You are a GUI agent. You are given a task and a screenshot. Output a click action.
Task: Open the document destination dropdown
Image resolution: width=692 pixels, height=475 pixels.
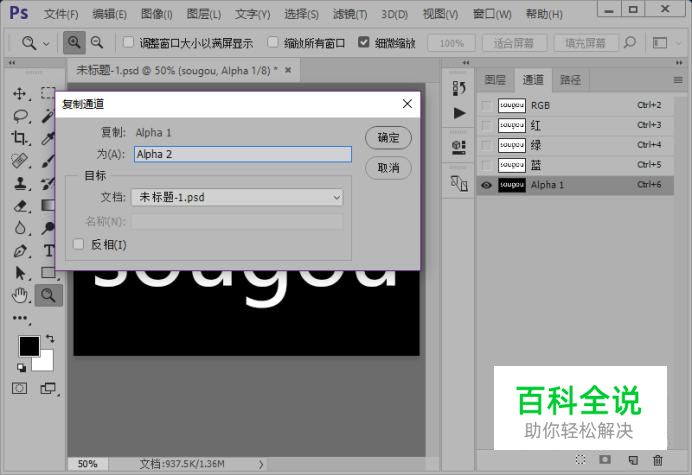click(237, 197)
